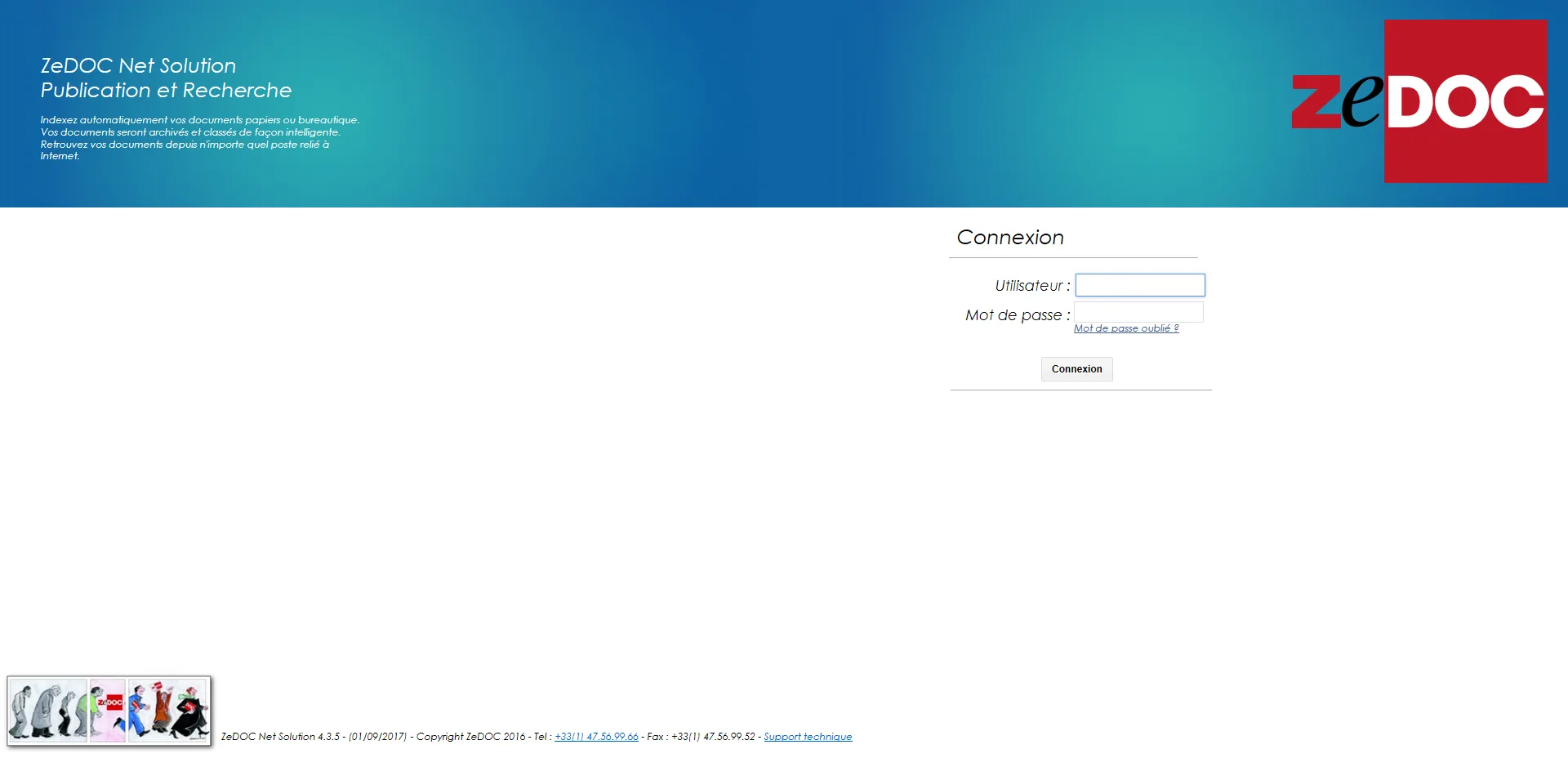This screenshot has width=1568, height=758.
Task: Click the 'Copyright ZeDOC 2016' footer text
Action: [471, 737]
